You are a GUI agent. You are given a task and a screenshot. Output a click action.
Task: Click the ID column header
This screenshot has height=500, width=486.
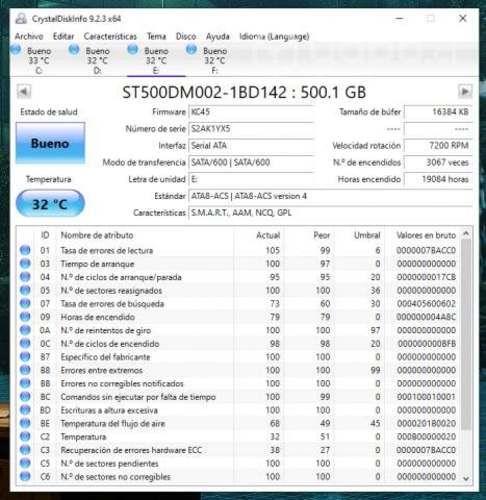tap(45, 235)
